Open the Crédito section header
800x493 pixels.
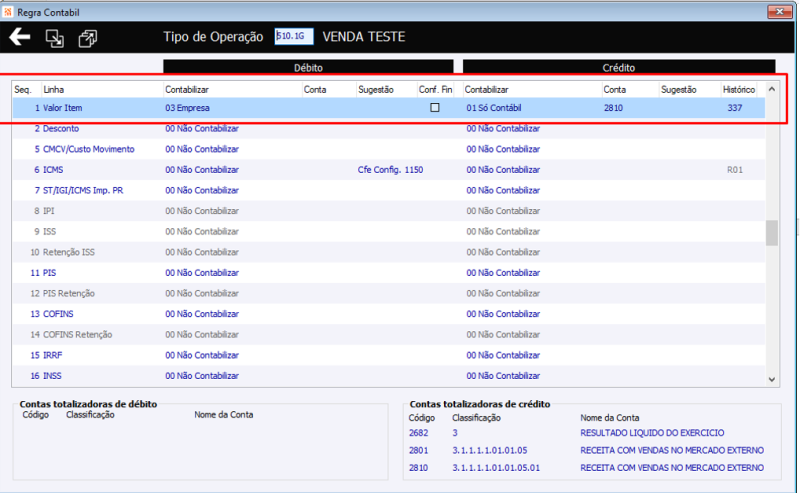pos(618,67)
